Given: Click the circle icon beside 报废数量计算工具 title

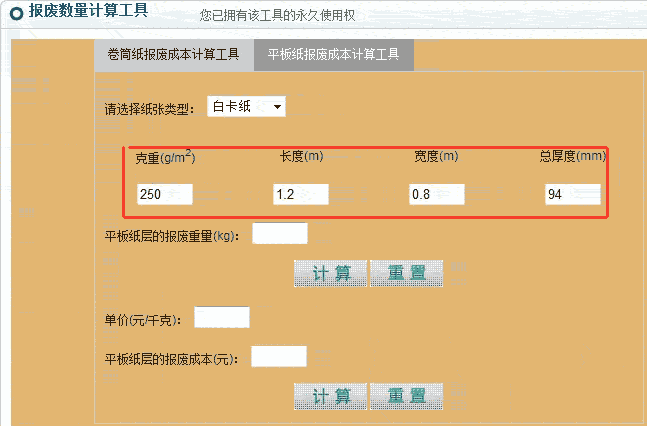Looking at the screenshot, I should point(16,12).
